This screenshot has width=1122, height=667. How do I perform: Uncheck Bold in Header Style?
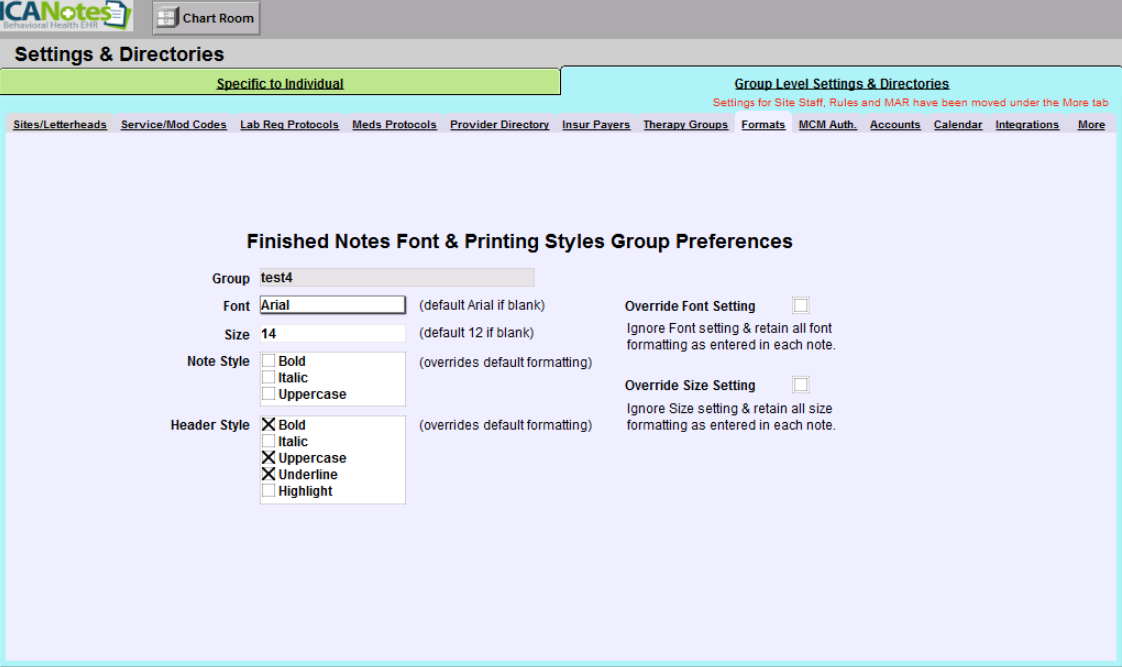[269, 425]
